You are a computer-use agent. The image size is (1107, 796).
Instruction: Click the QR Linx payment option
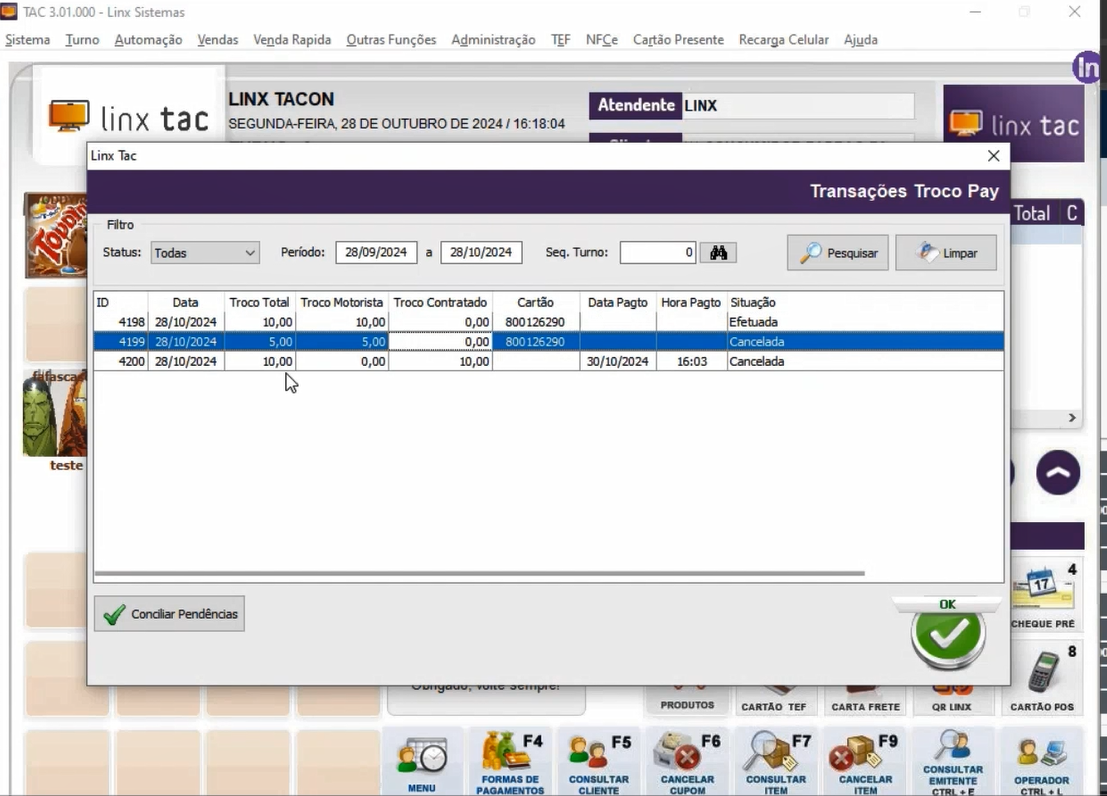(951, 700)
